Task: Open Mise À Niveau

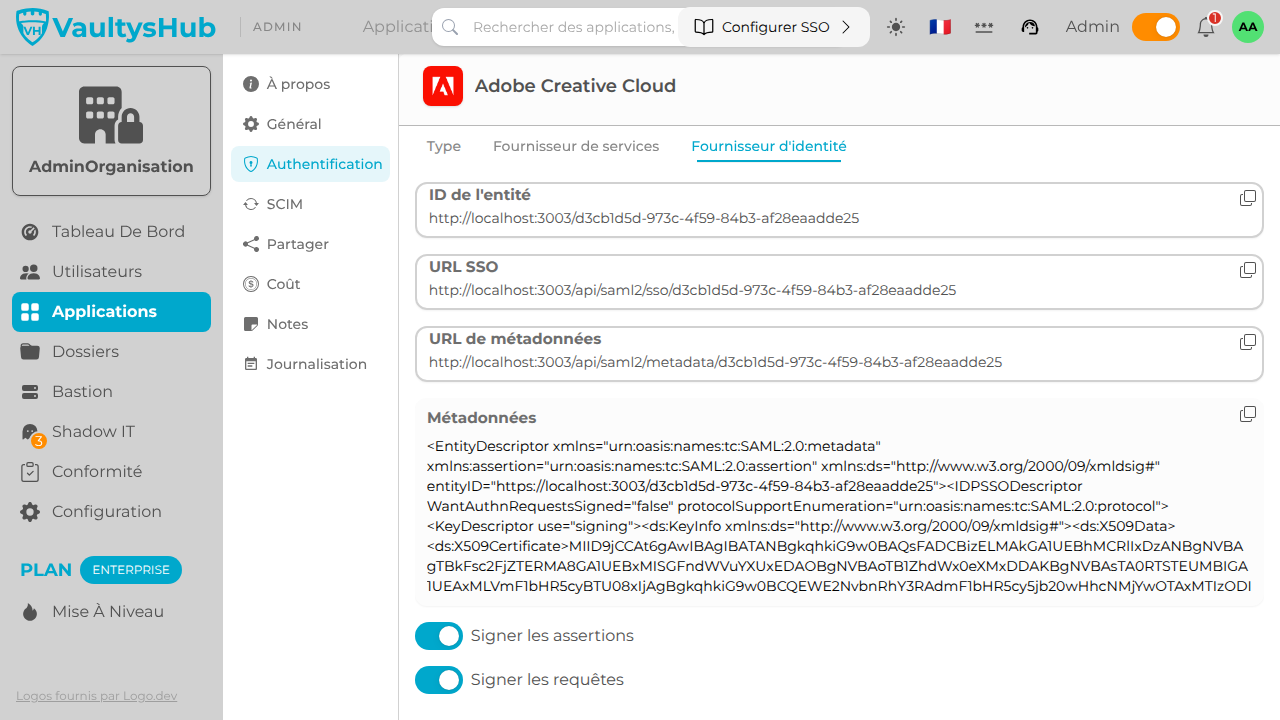Action: tap(111, 612)
